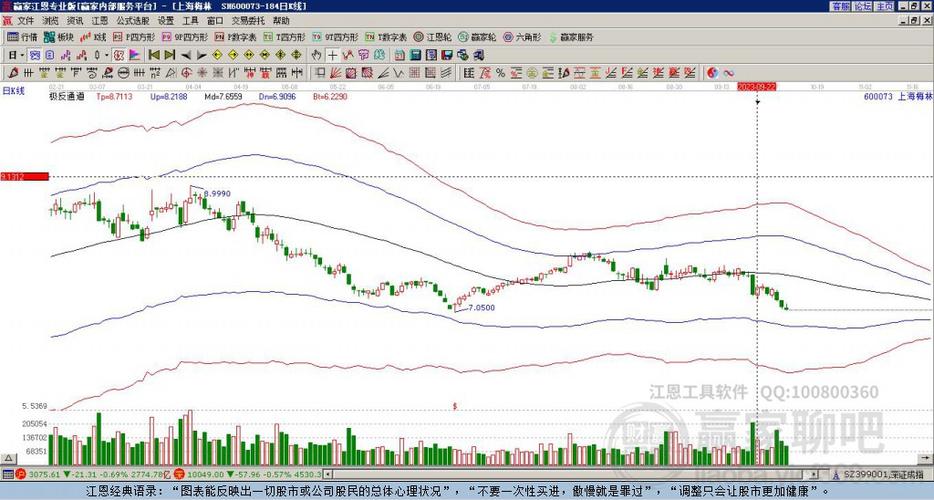Click the truck icon in toolbar
This screenshot has height=500, width=934.
pos(478,55)
